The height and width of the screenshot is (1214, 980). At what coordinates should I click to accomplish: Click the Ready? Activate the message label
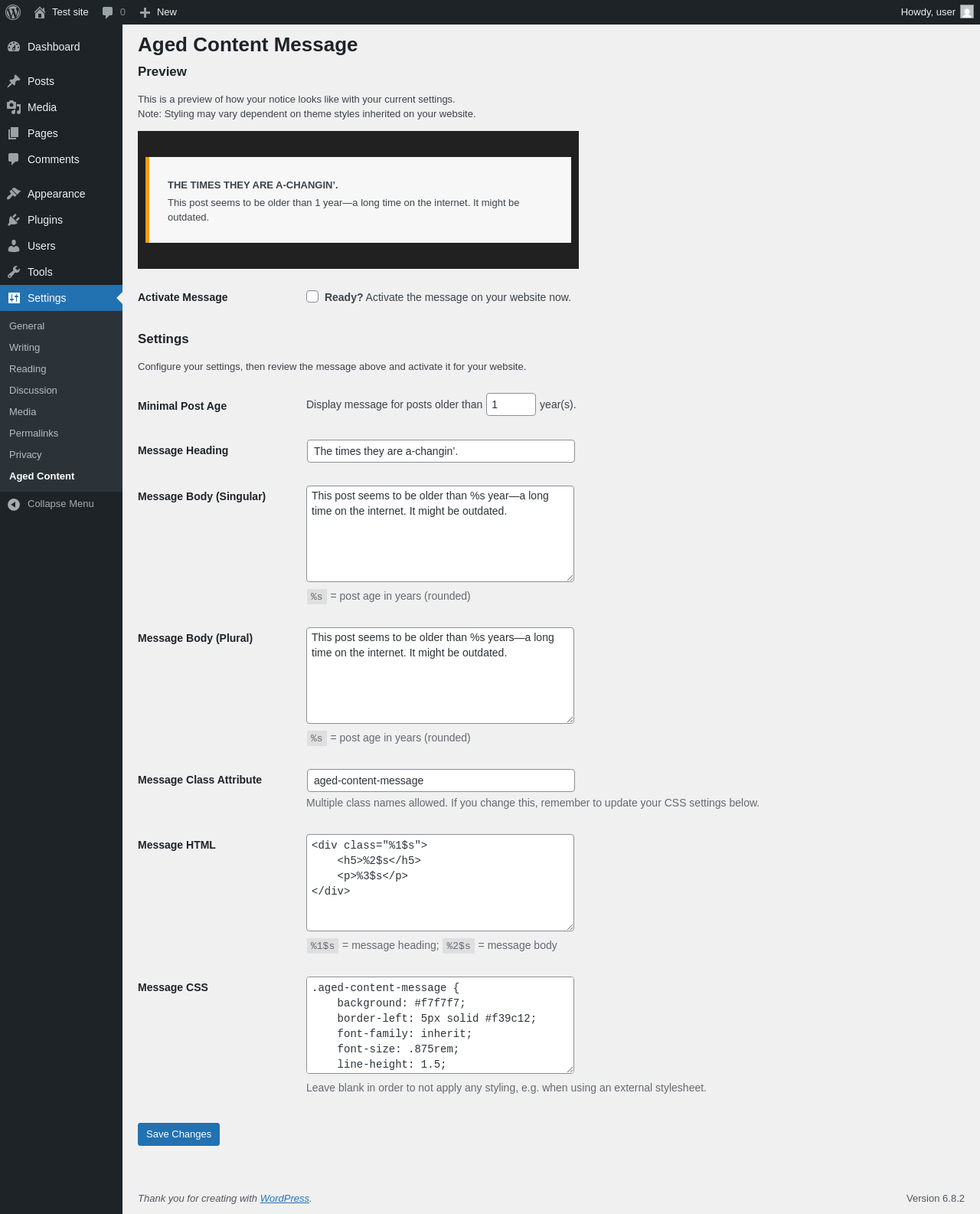pyautogui.click(x=448, y=297)
